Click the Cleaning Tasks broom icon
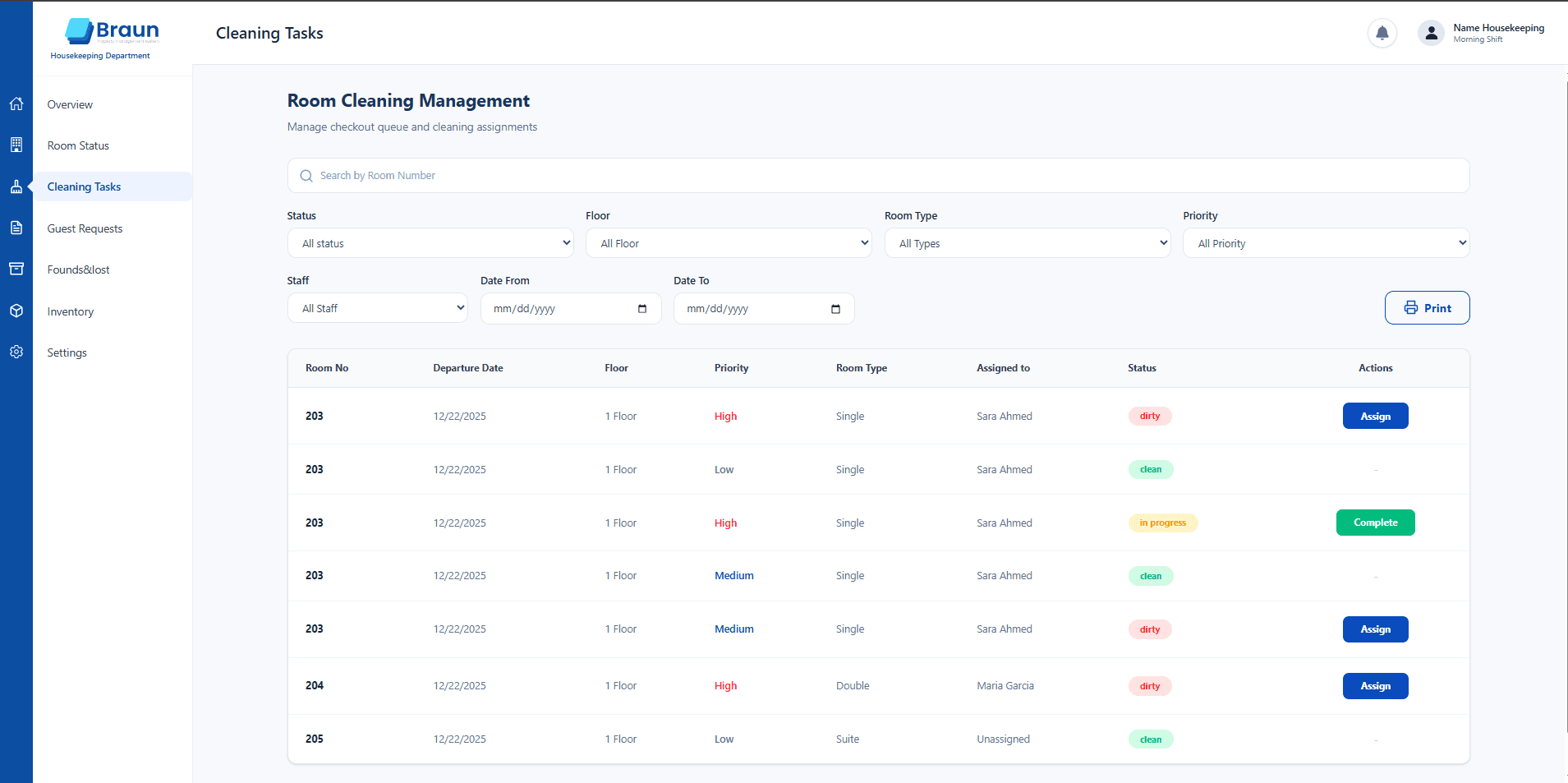Viewport: 1568px width, 783px height. coord(16,187)
